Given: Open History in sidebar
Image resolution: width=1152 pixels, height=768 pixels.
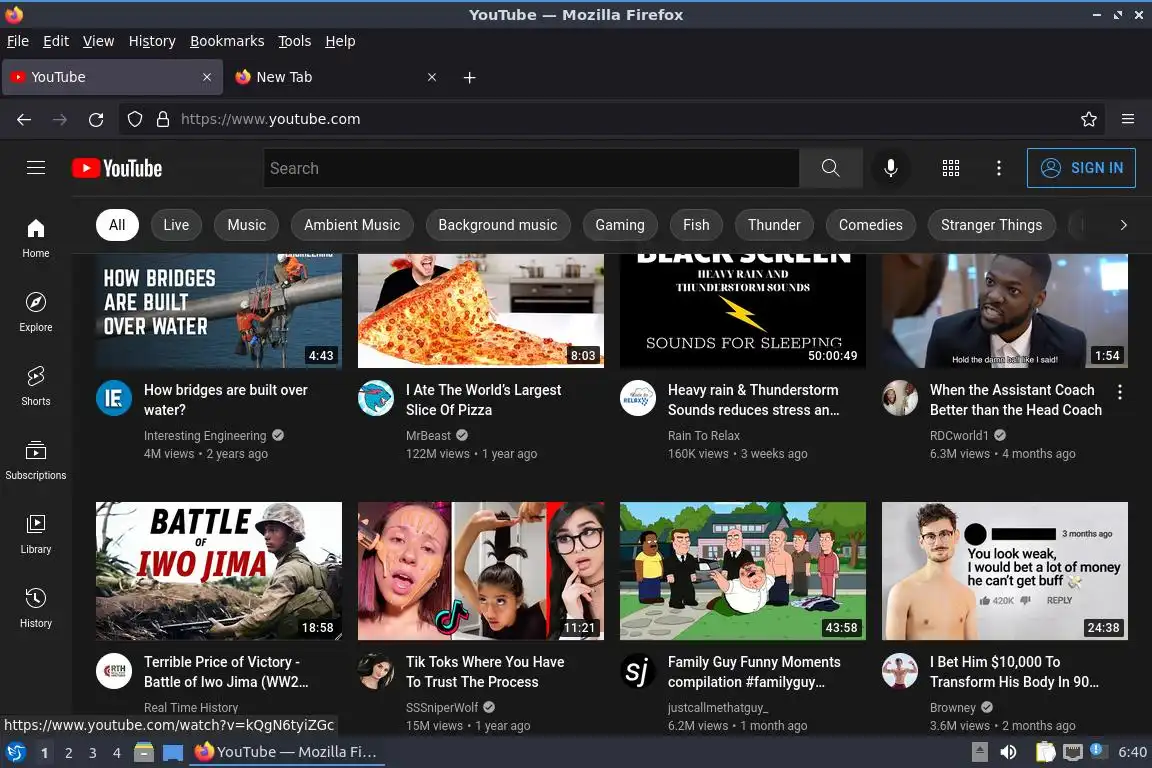Looking at the screenshot, I should tap(36, 609).
